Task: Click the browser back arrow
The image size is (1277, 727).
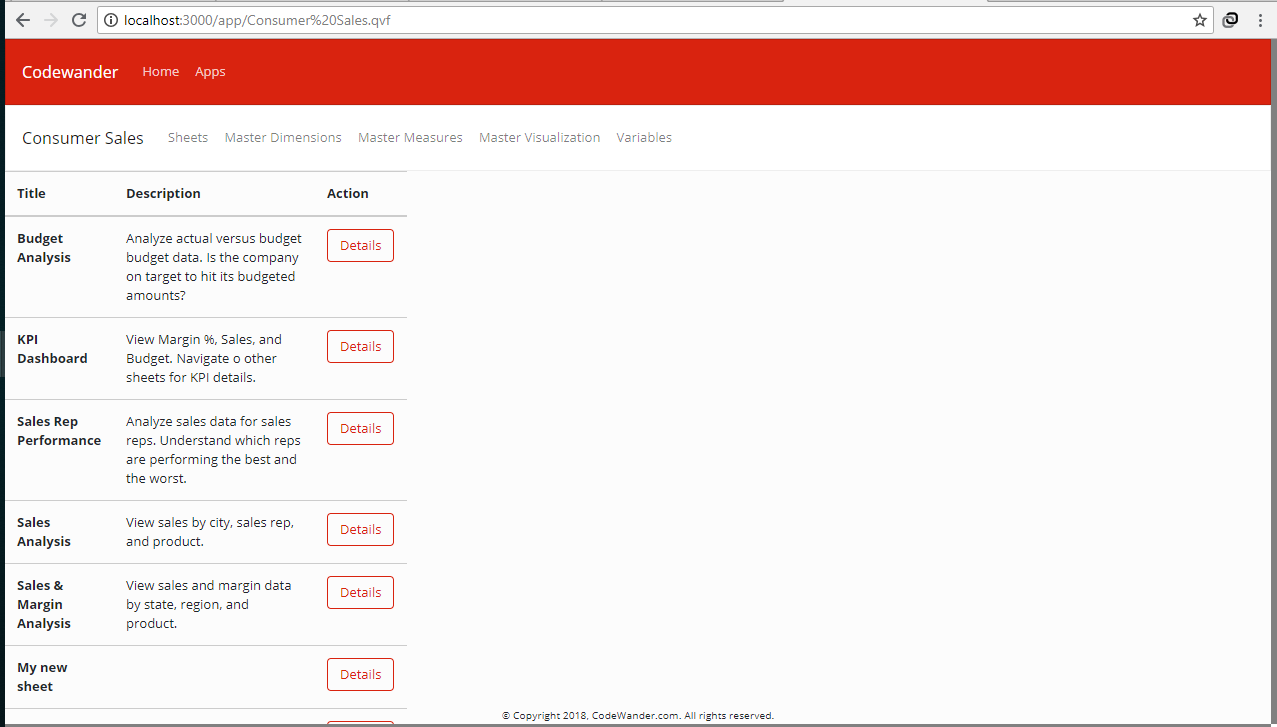Action: (x=23, y=20)
